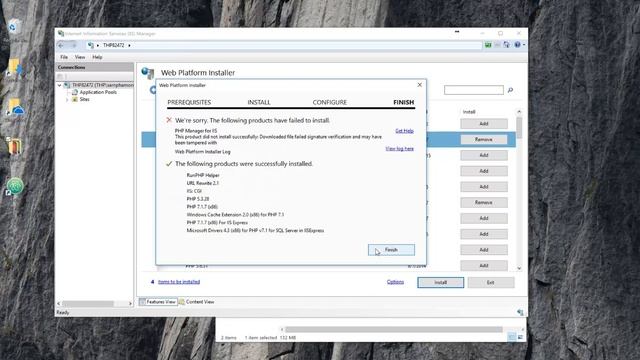Screen dimensions: 640x360
Task: Click the Application Pools node icon
Action: point(75,93)
